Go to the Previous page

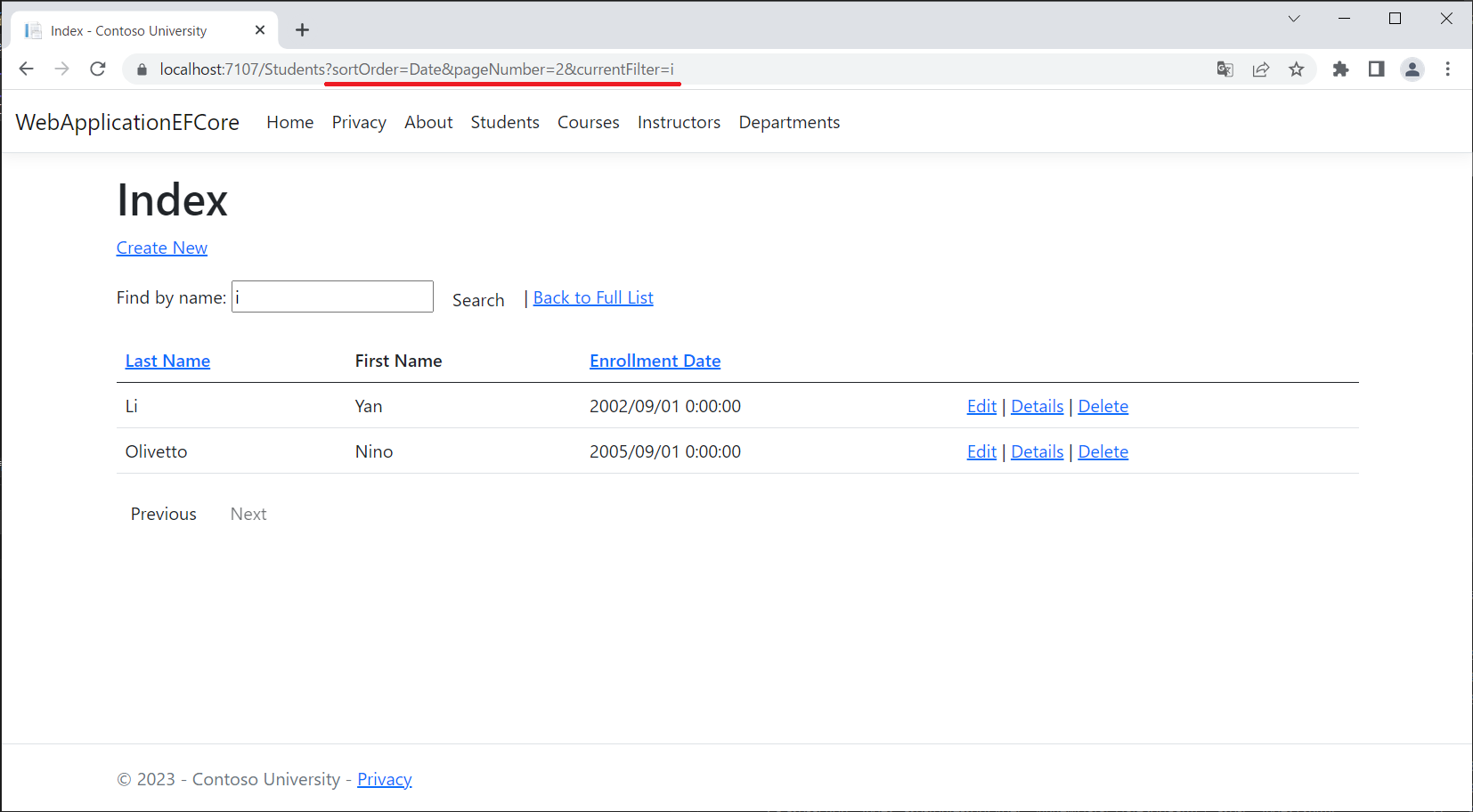[x=163, y=514]
